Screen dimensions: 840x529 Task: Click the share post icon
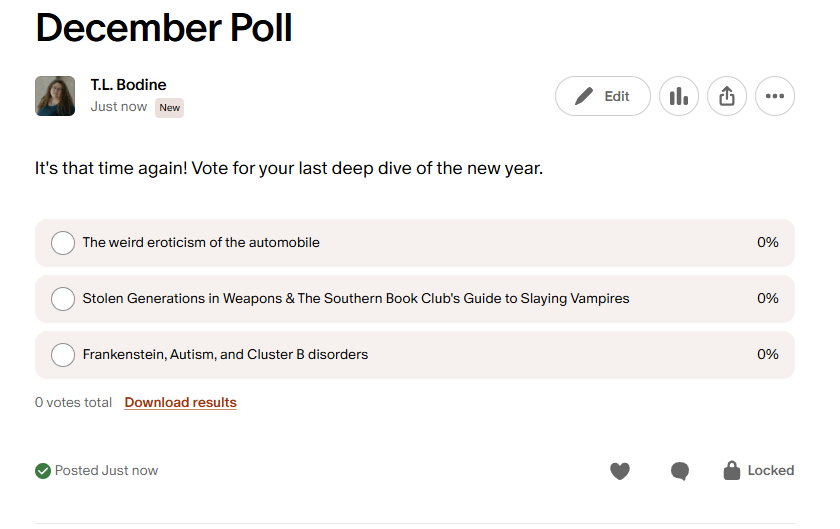[727, 97]
